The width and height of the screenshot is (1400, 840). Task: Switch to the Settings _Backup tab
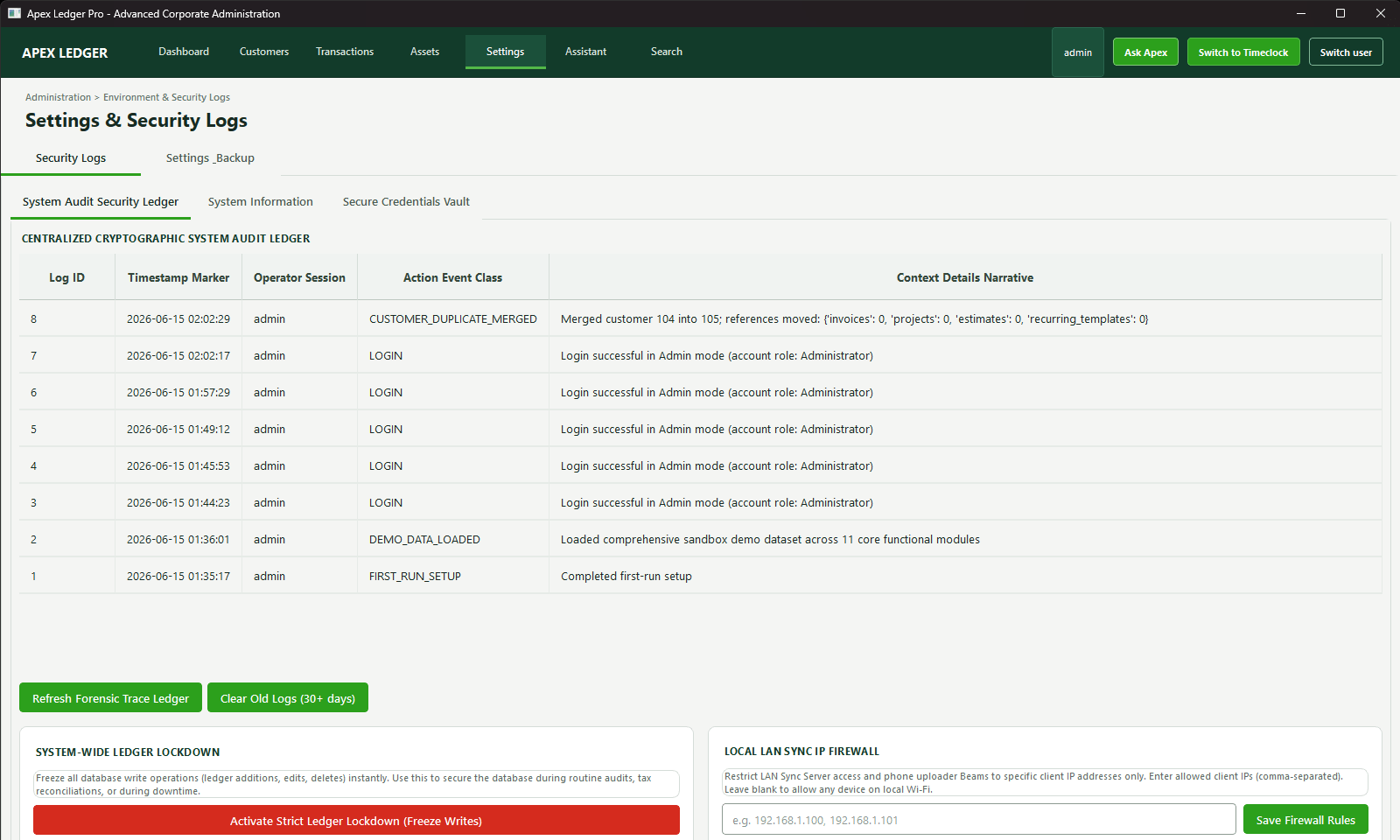coord(210,158)
